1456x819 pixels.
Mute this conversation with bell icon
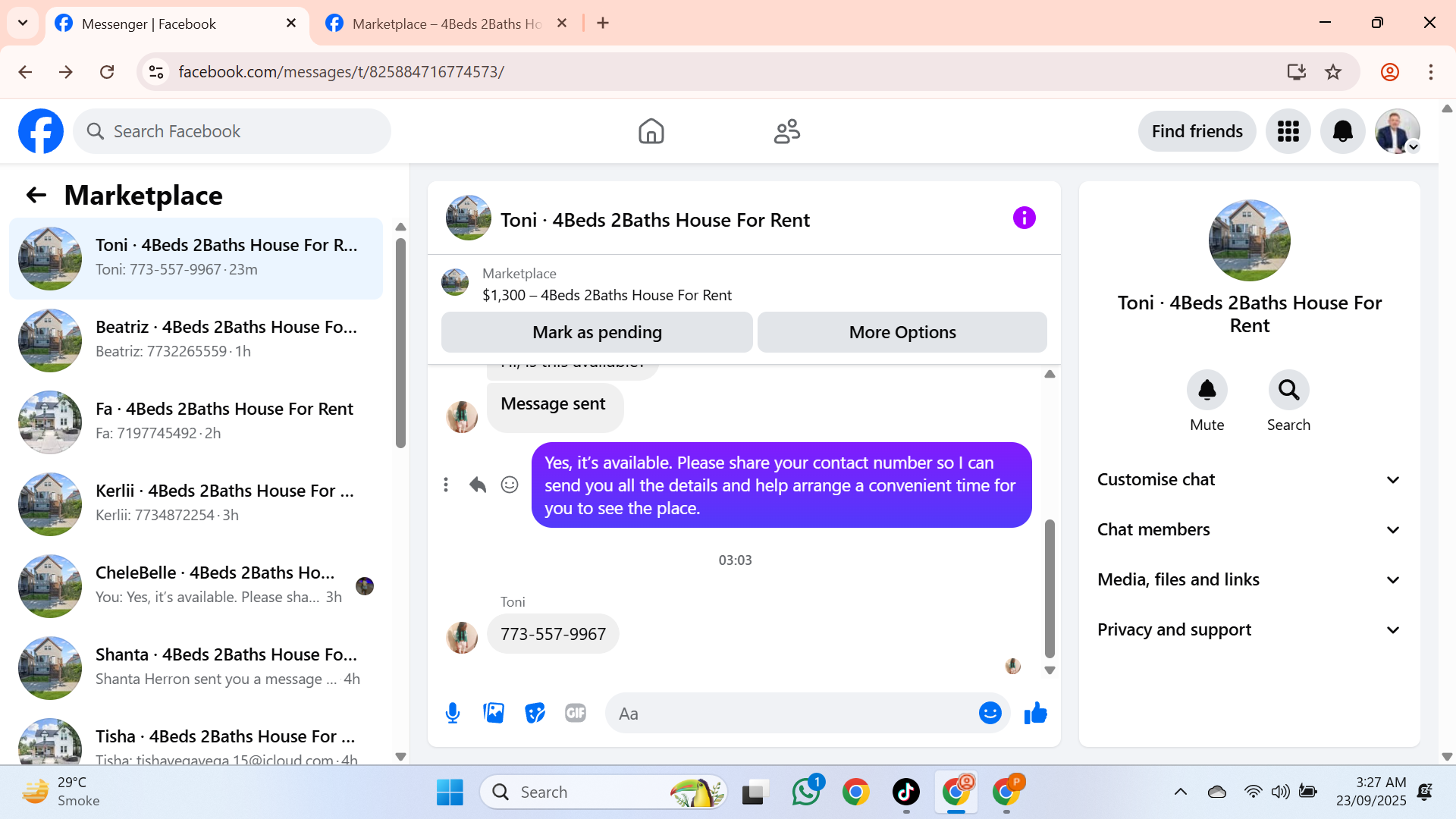point(1207,390)
